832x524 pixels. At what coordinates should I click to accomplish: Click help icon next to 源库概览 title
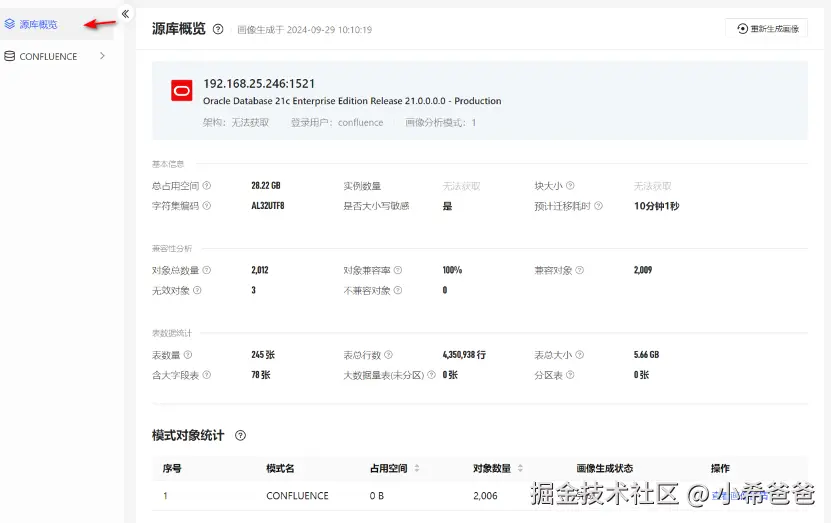click(218, 29)
